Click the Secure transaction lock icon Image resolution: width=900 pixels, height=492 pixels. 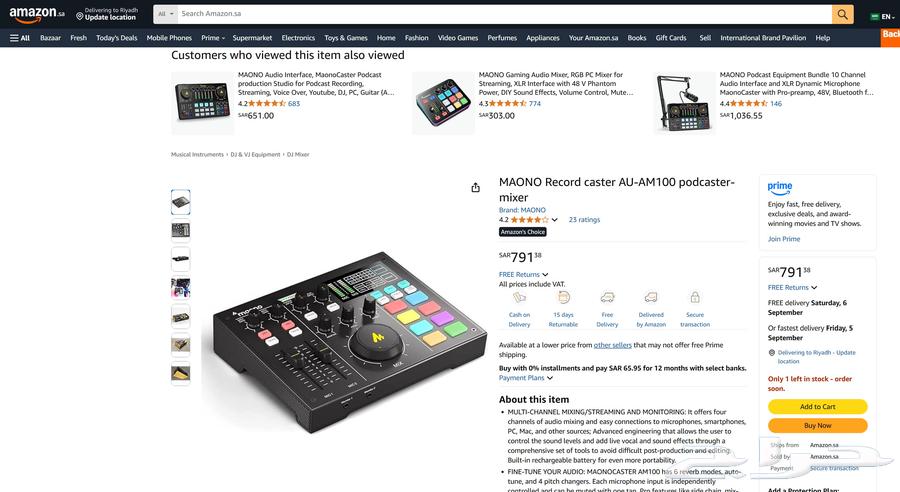695,297
